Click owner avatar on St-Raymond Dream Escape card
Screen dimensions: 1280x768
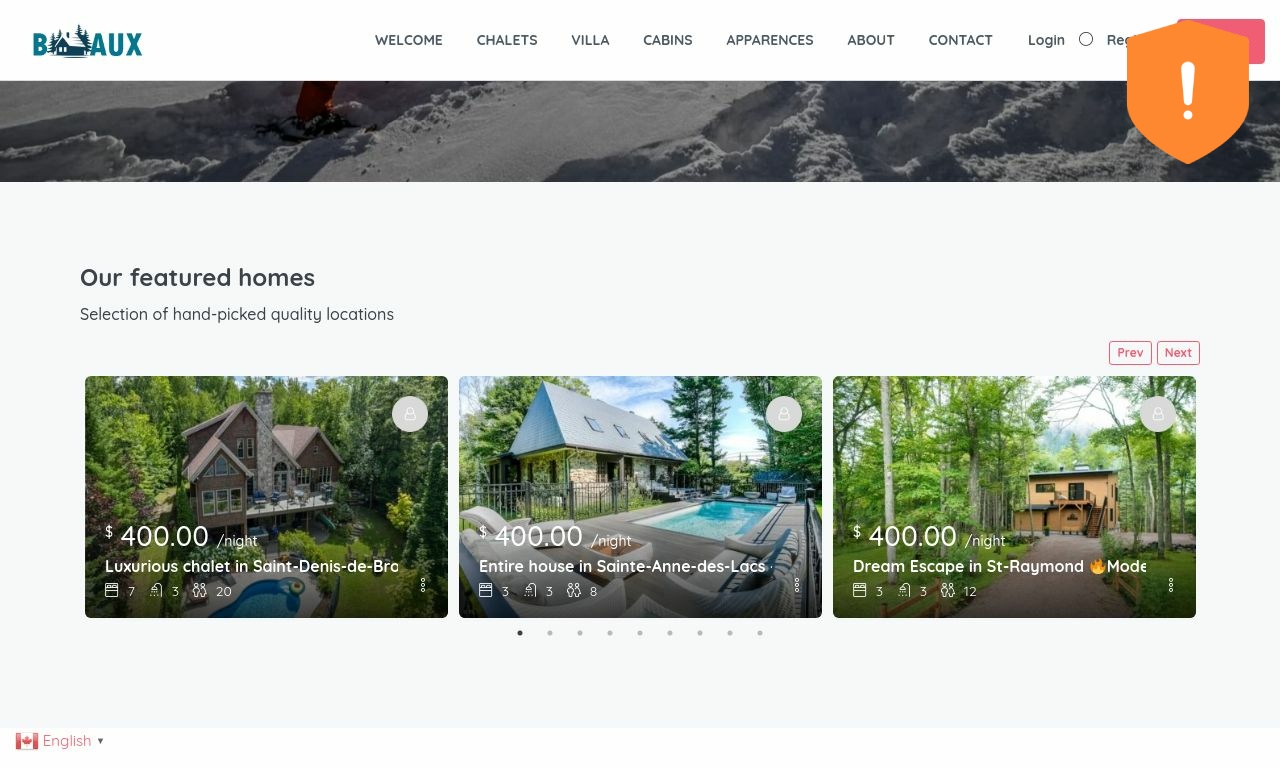(x=1158, y=414)
